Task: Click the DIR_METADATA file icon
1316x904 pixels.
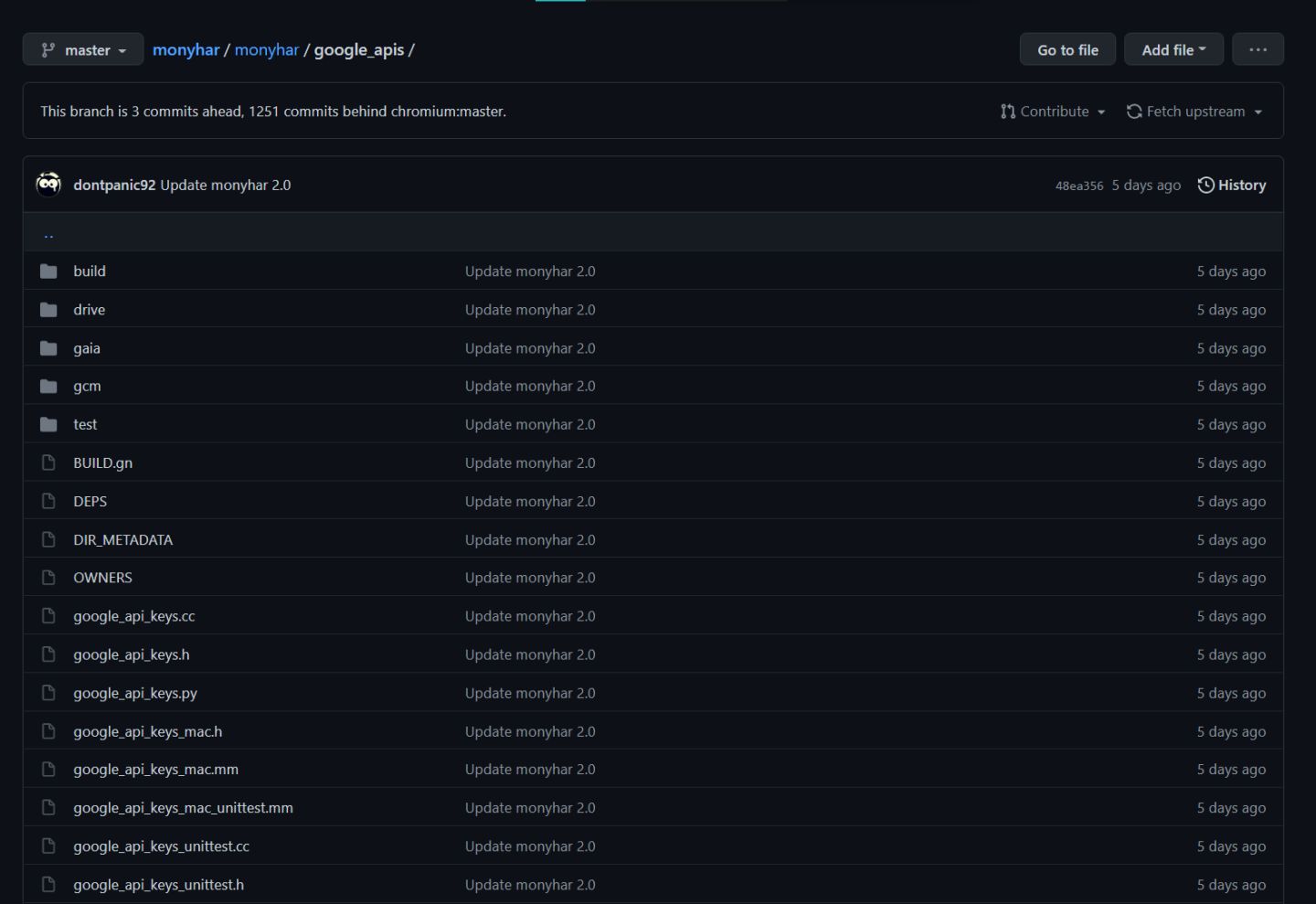Action: pos(48,539)
